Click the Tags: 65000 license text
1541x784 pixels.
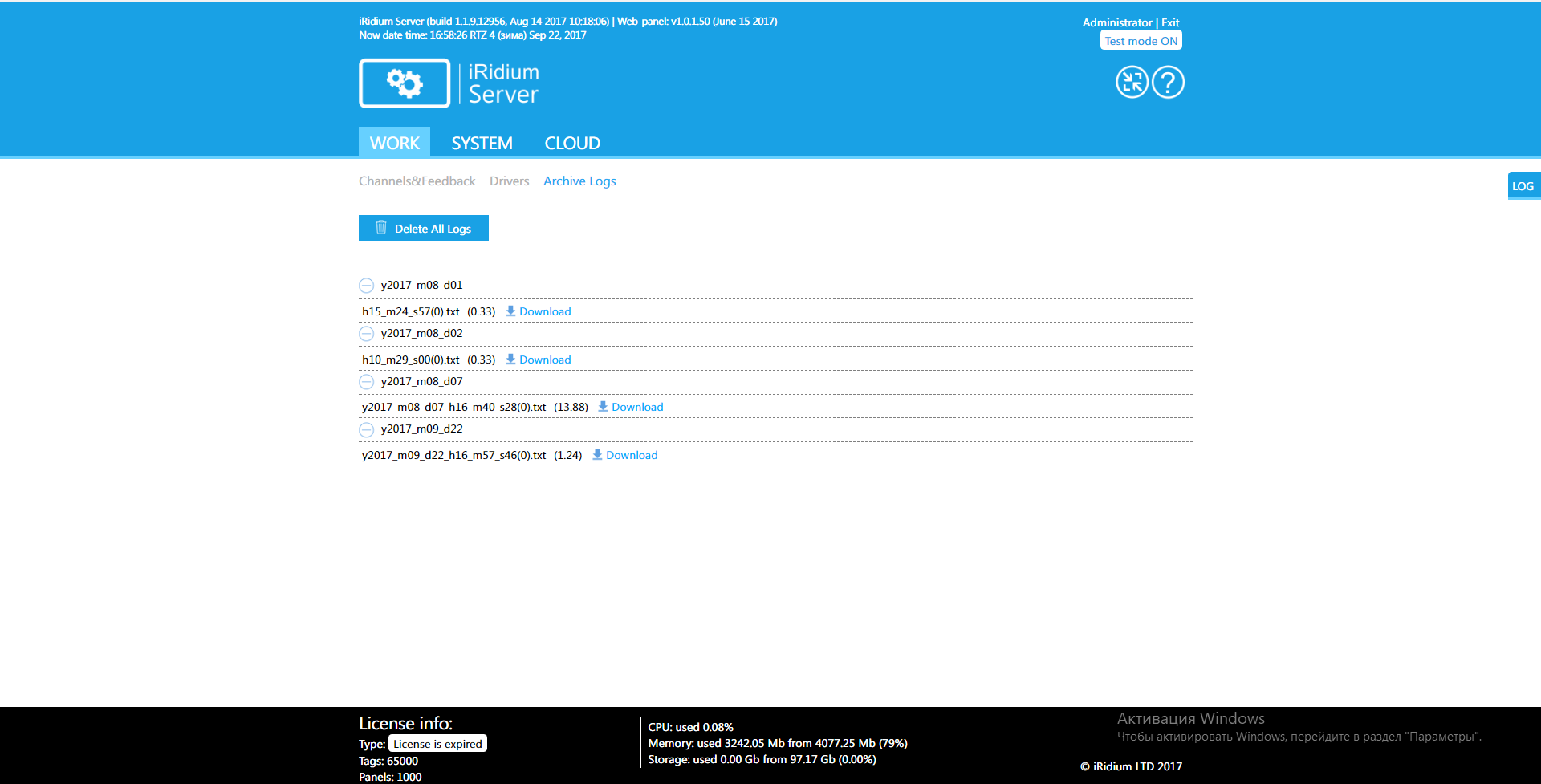(x=388, y=761)
